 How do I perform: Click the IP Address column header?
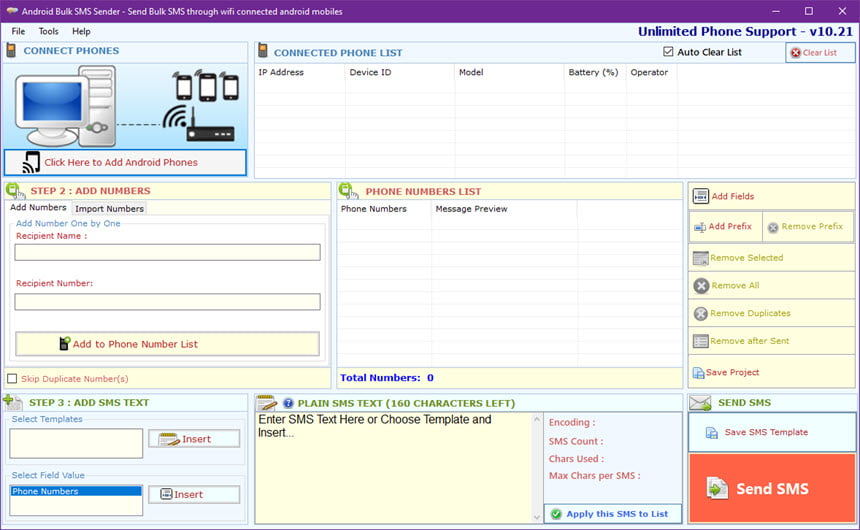click(299, 72)
